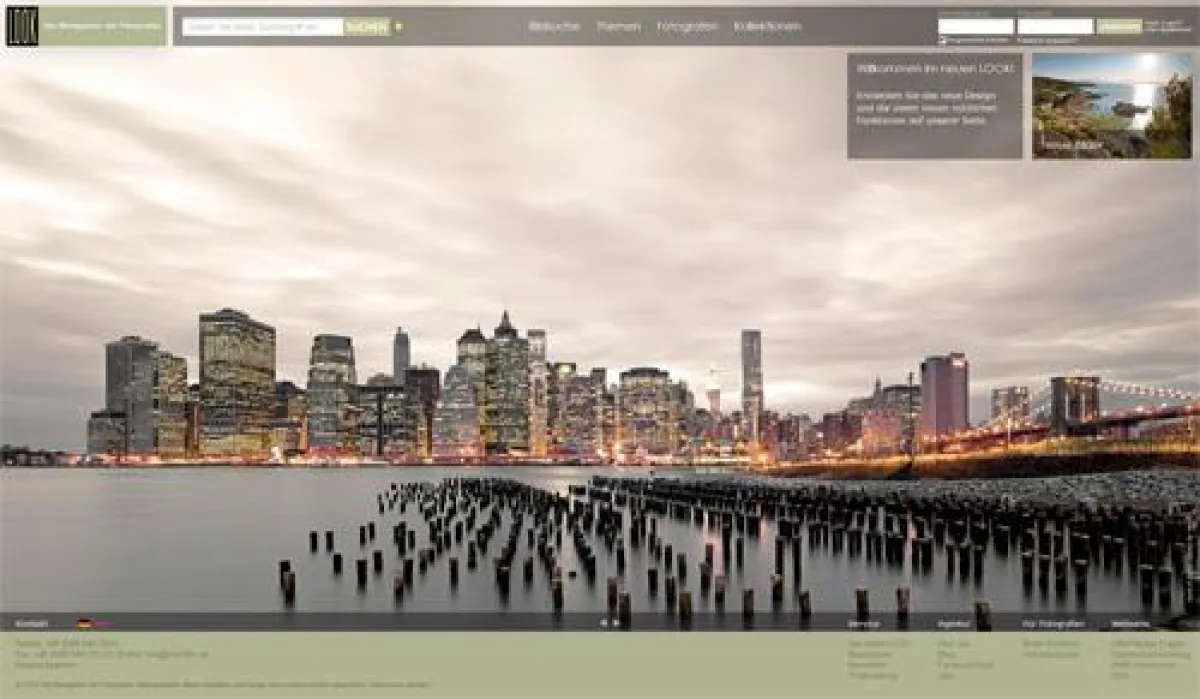Go to previous slideshow image arrow
1200x699 pixels.
point(603,623)
